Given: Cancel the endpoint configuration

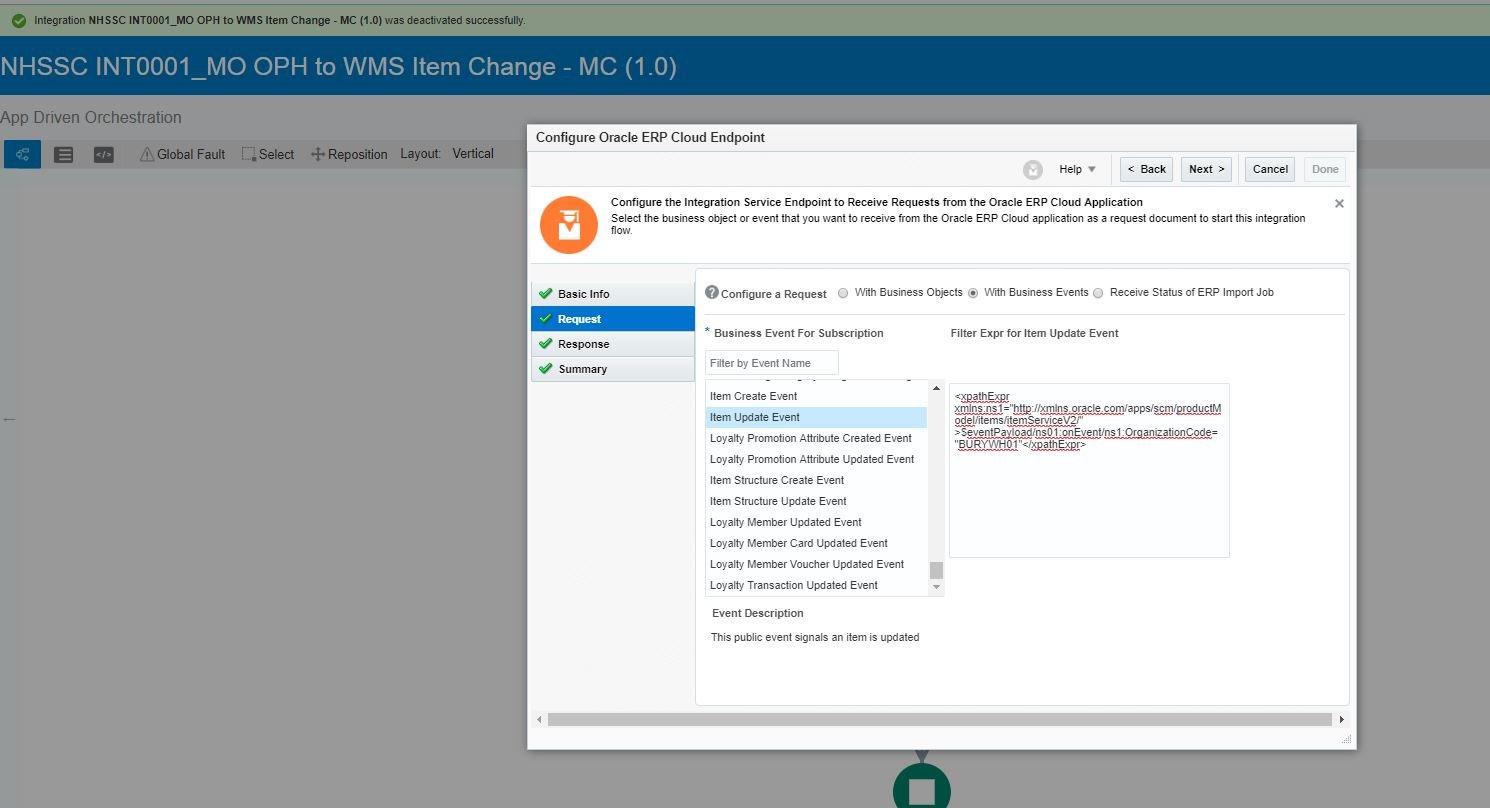Looking at the screenshot, I should coord(1268,169).
